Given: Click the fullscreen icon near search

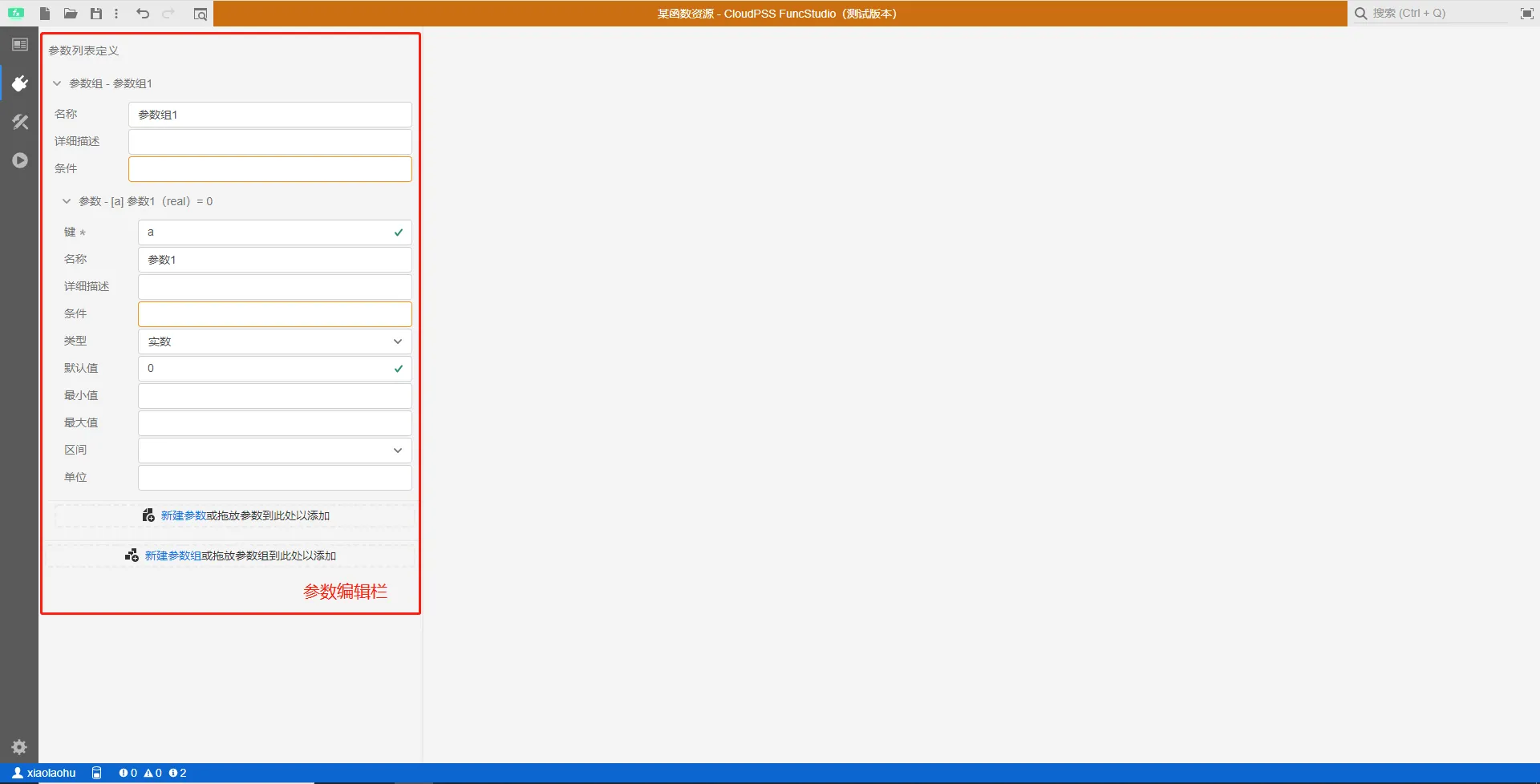Looking at the screenshot, I should pyautogui.click(x=1527, y=14).
